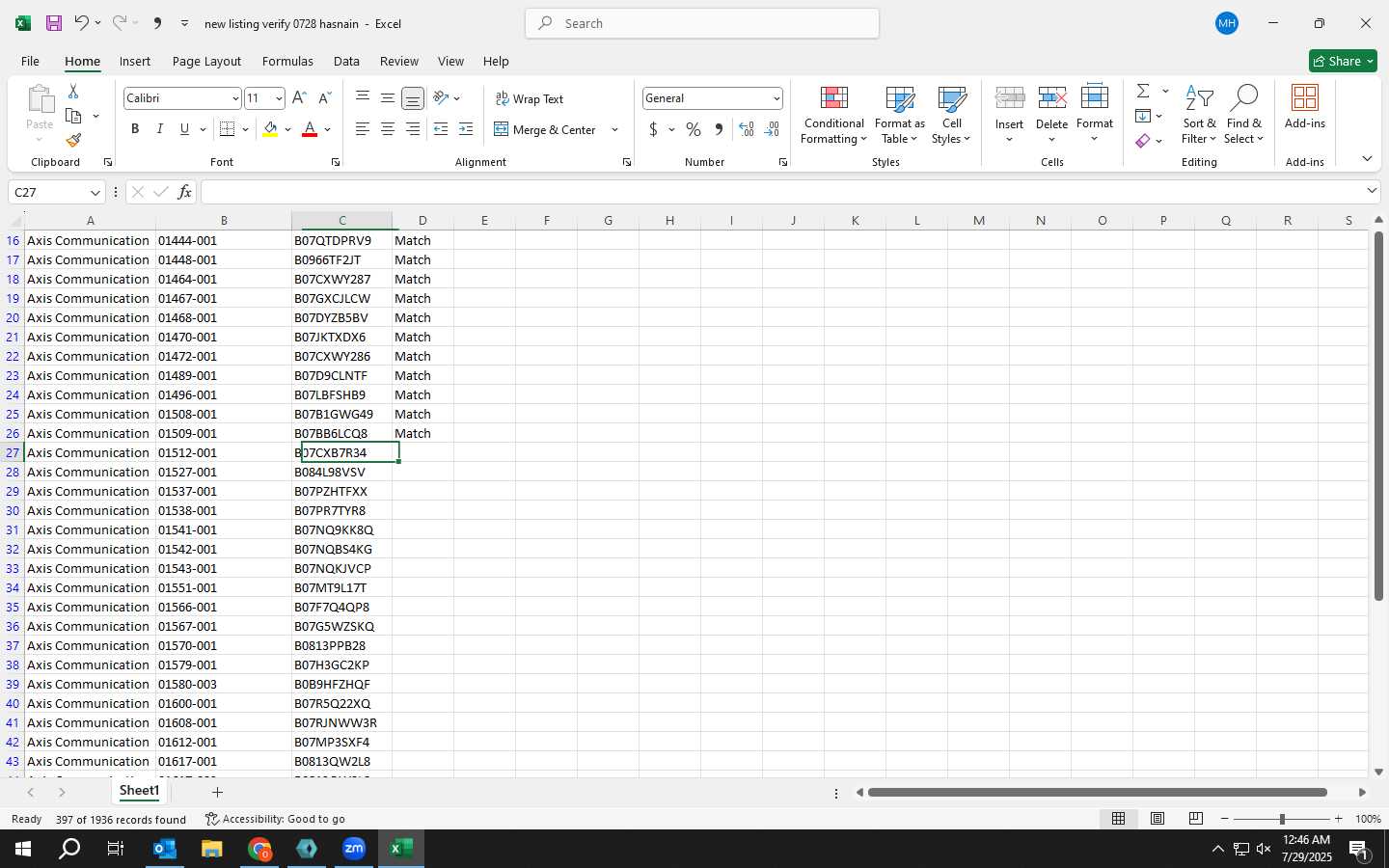Open Format as Table gallery

click(x=900, y=116)
